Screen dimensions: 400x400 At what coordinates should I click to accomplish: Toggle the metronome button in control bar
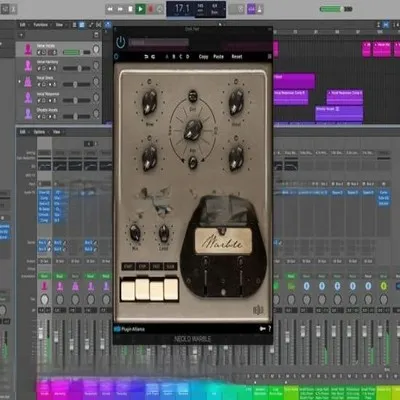point(259,9)
